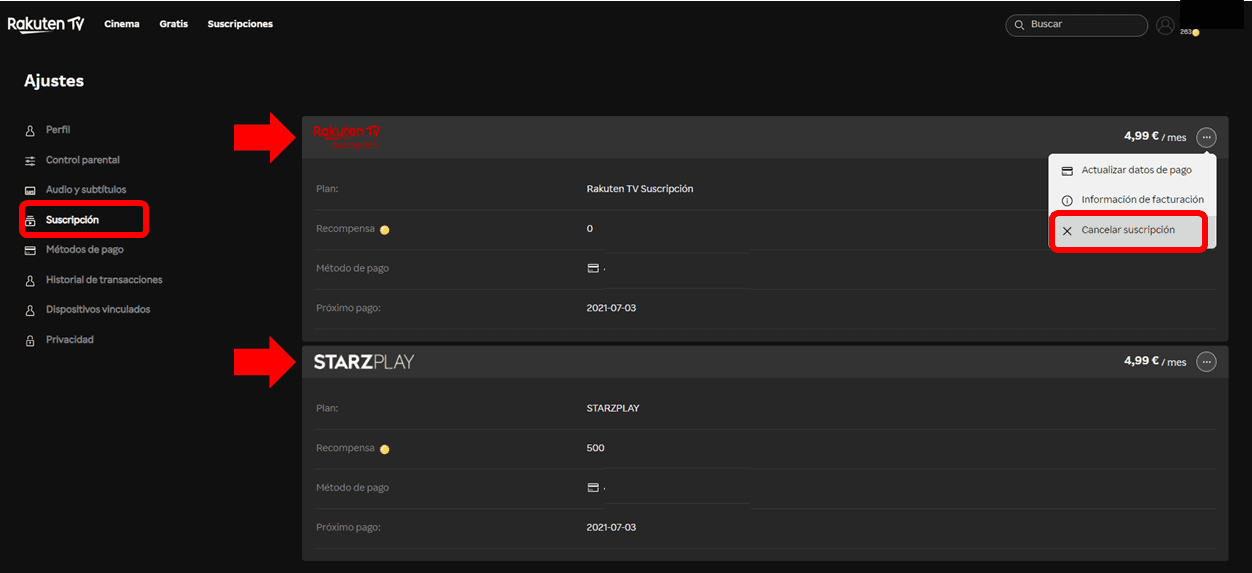1252x573 pixels.
Task: Click the Control parental sliders icon
Action: 30,161
